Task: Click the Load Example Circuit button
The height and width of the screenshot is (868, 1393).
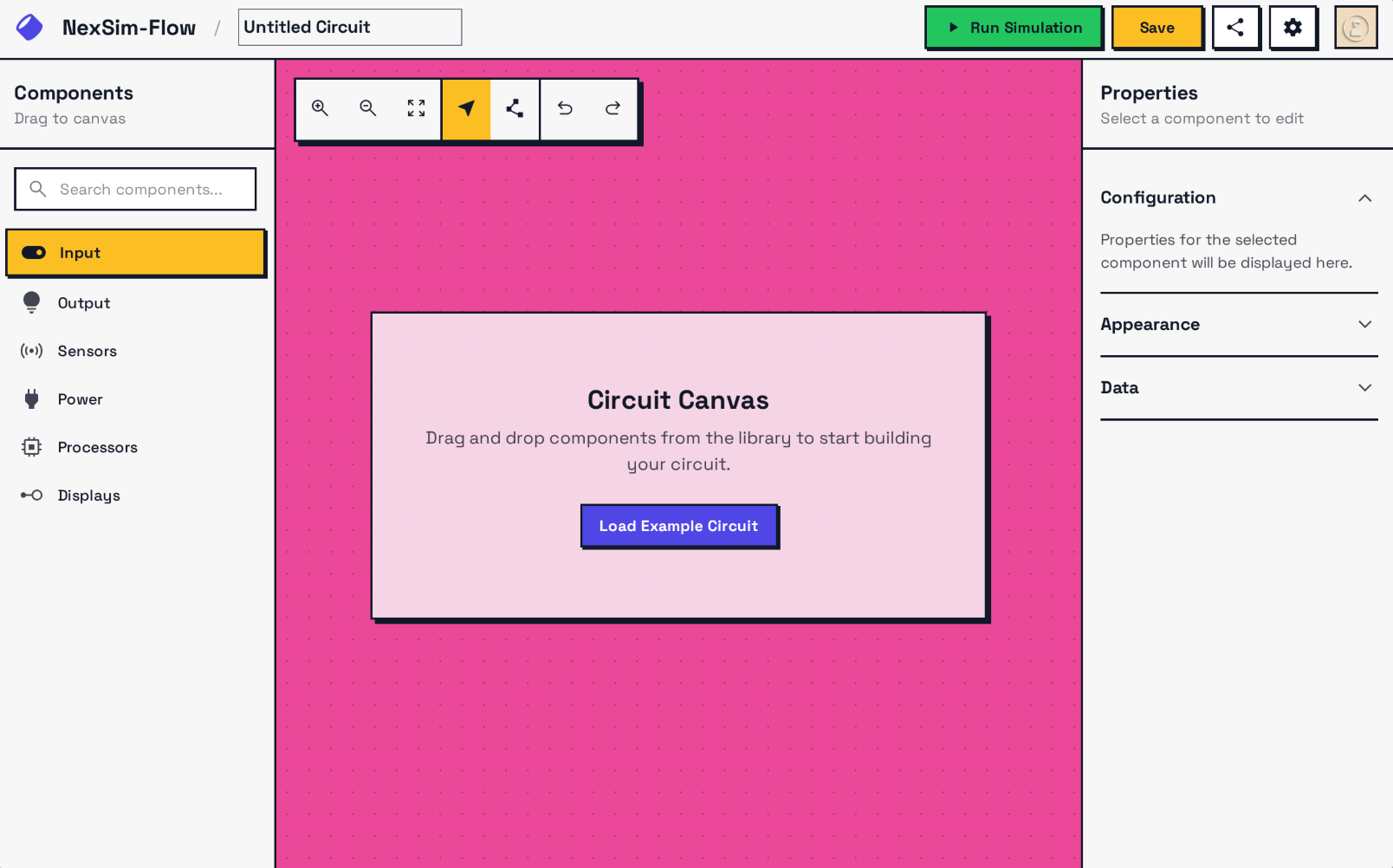Action: click(x=678, y=526)
